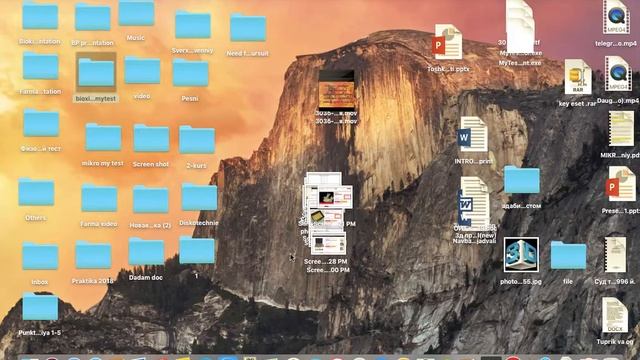Select the 'MIKR...niy.pdf' document
This screenshot has width=640, height=360.
pos(621,129)
